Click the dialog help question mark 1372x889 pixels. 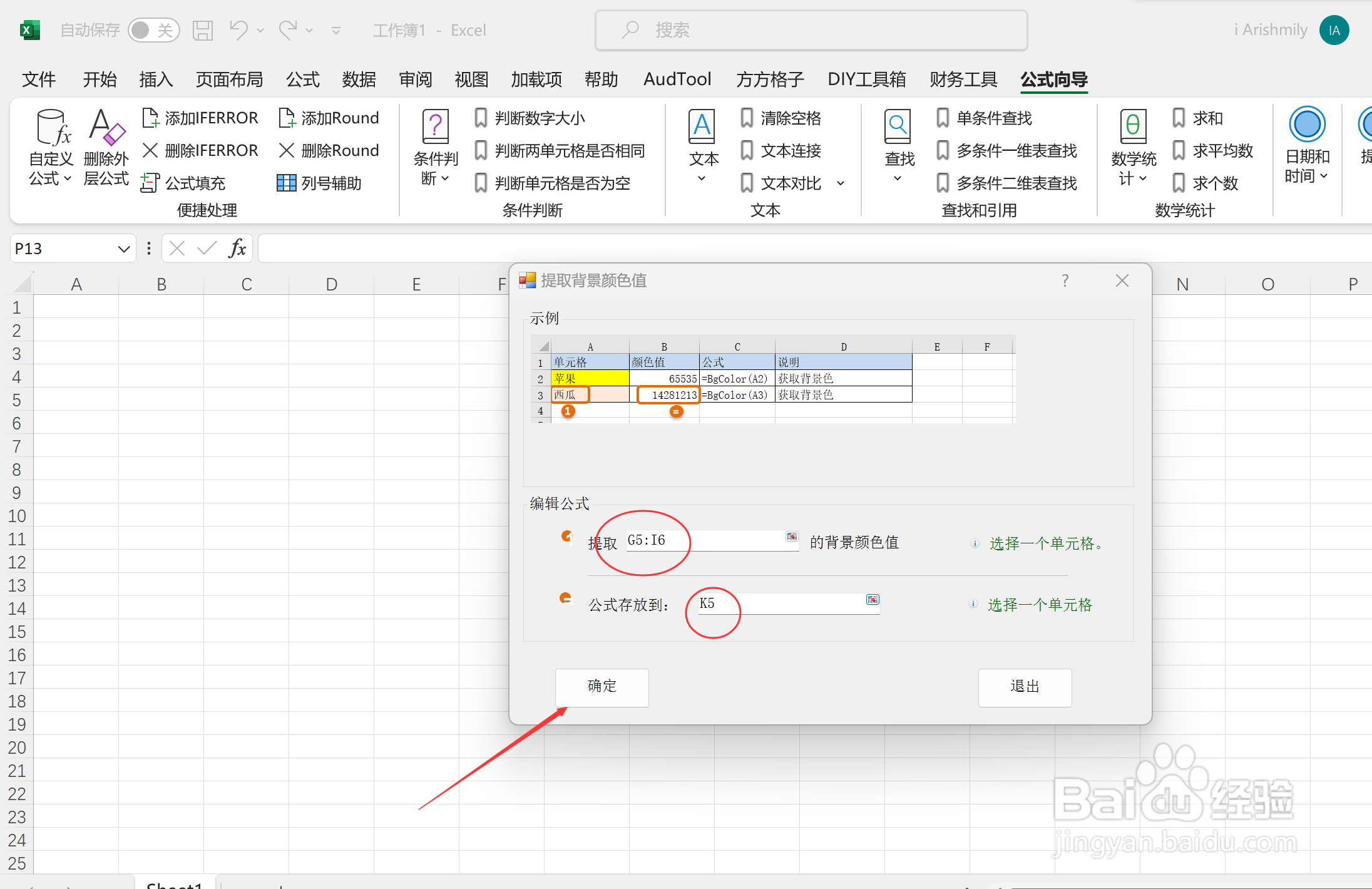click(x=1065, y=280)
